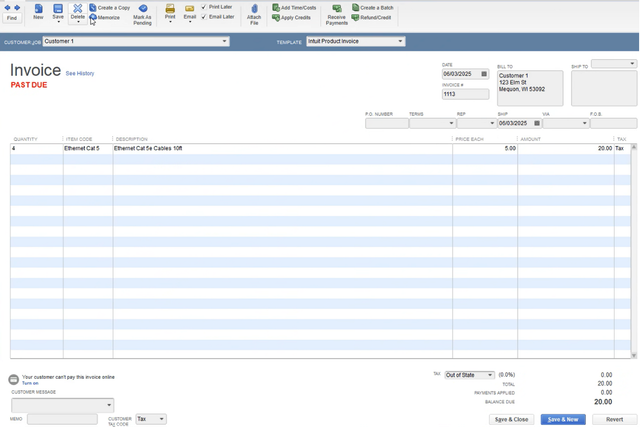Click the Quantity column header
Image resolution: width=640 pixels, height=428 pixels.
point(25,139)
